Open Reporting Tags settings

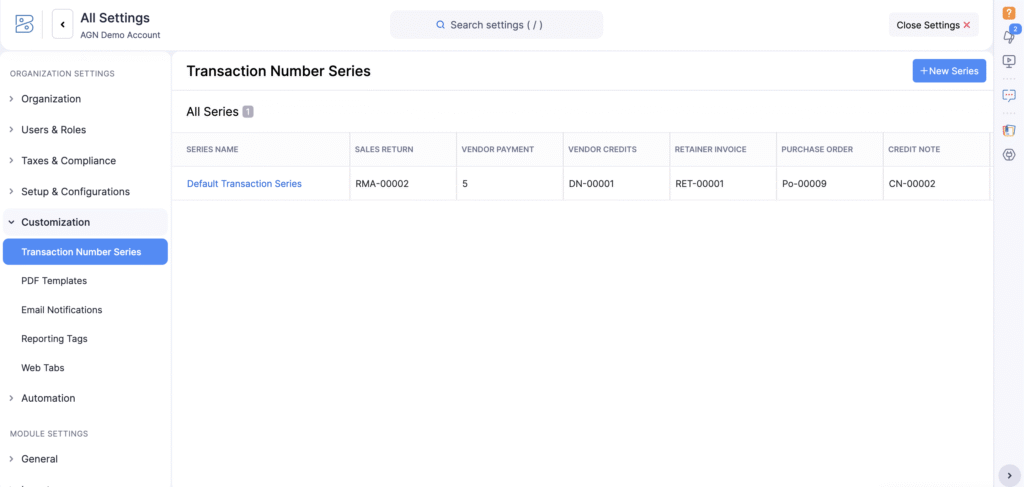tap(54, 339)
